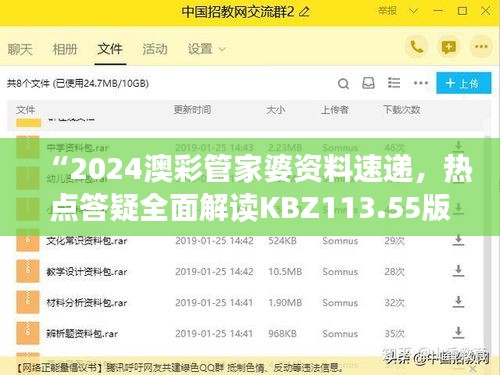Download 材料分析资料包.rar with arrow icon
Screen dimensions: 500x375
[x=458, y=302]
